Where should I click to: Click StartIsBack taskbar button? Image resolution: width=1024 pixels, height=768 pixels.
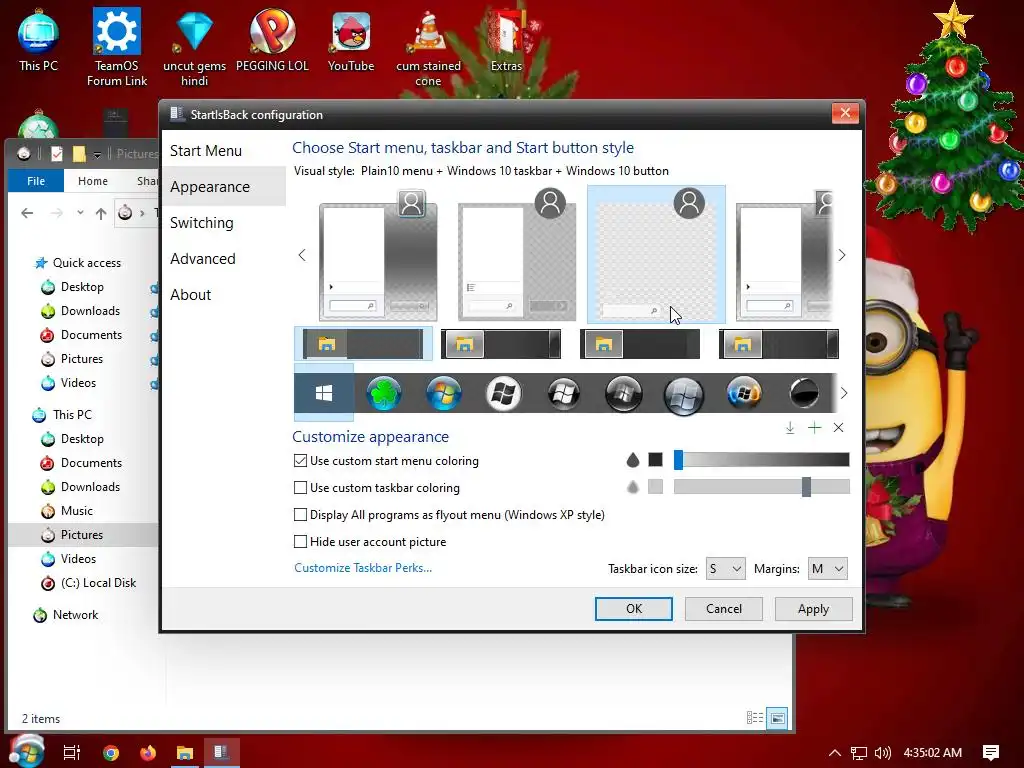click(221, 752)
